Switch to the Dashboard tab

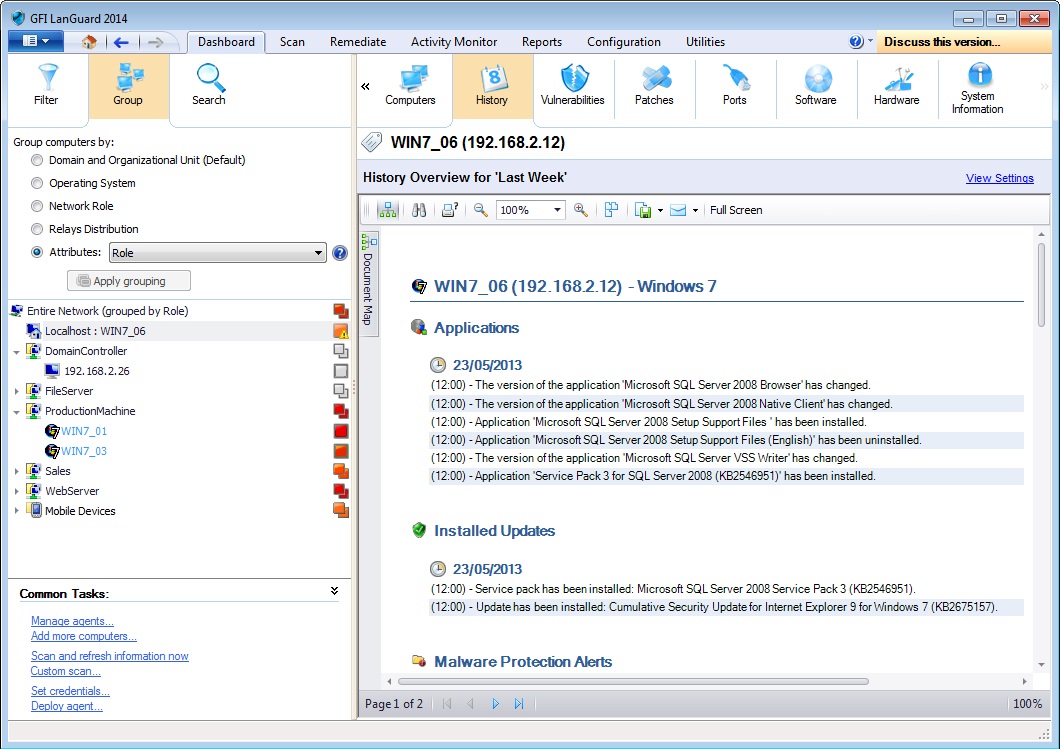click(226, 42)
